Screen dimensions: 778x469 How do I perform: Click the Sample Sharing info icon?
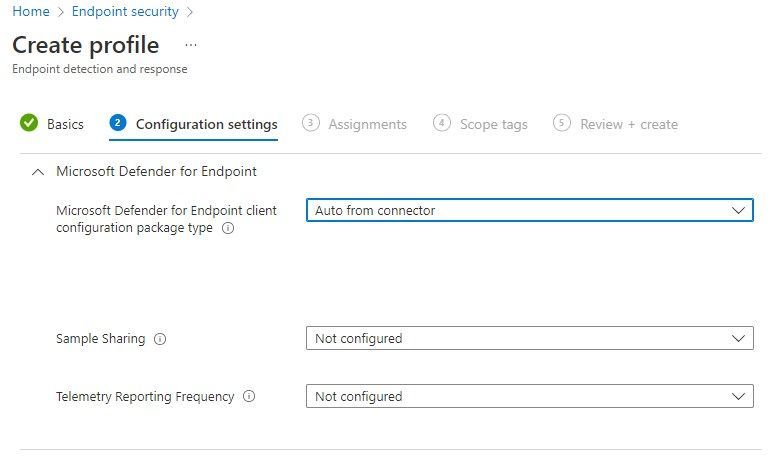click(x=160, y=339)
